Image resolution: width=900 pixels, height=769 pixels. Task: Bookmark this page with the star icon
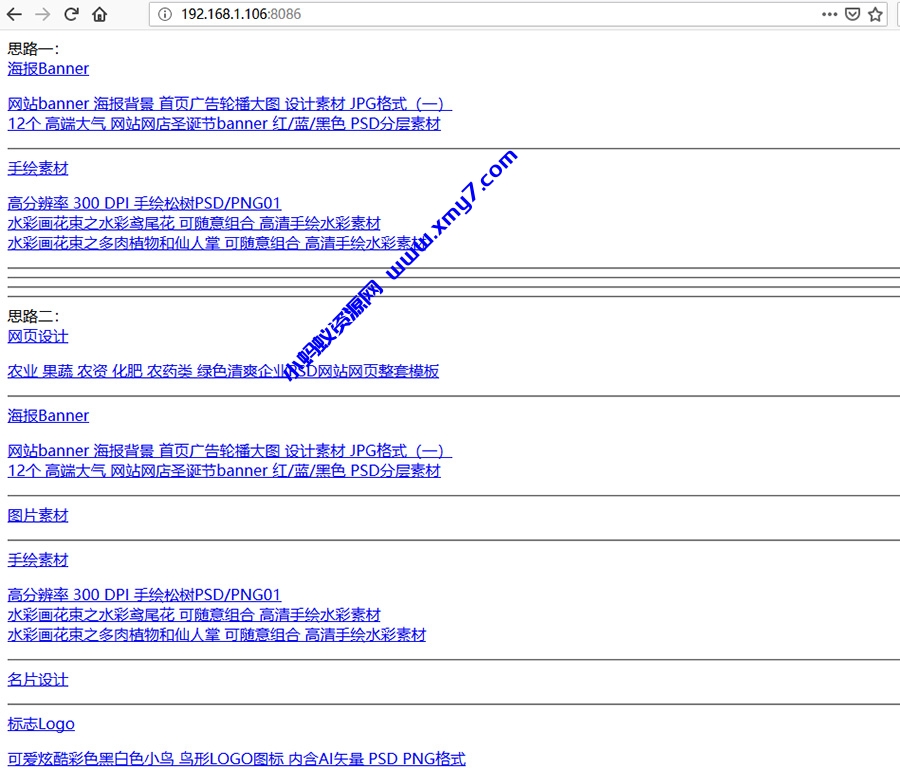coord(876,14)
